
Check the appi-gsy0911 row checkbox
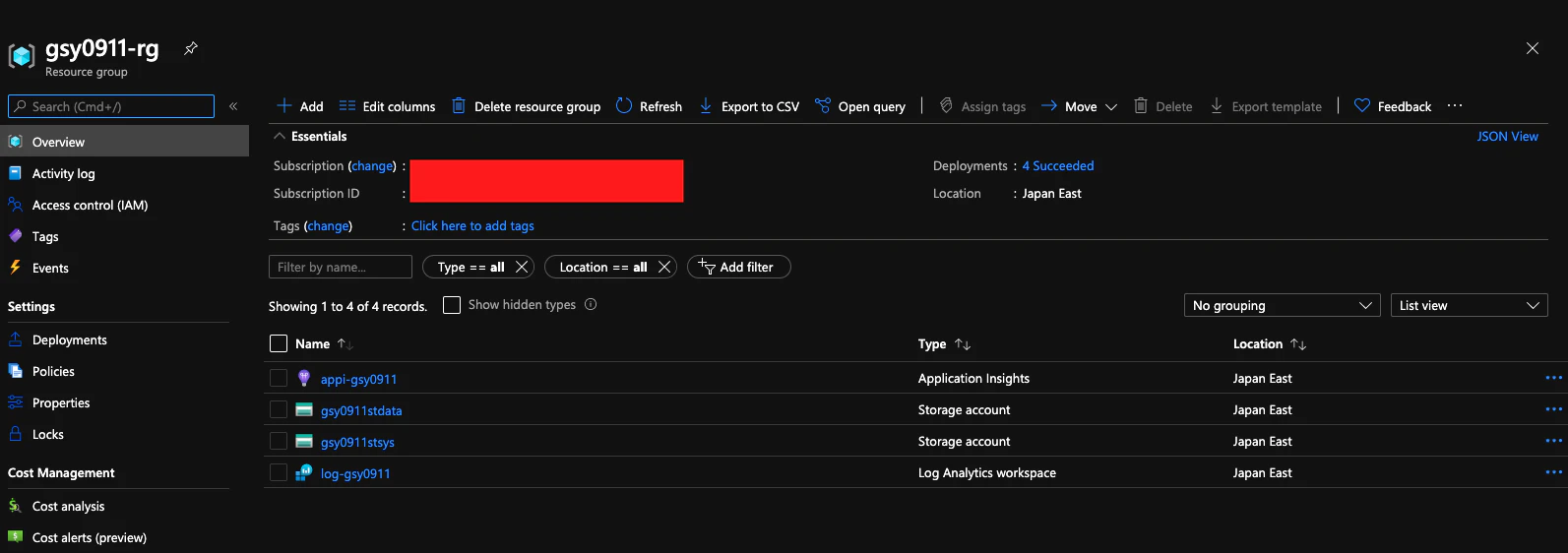pos(279,378)
